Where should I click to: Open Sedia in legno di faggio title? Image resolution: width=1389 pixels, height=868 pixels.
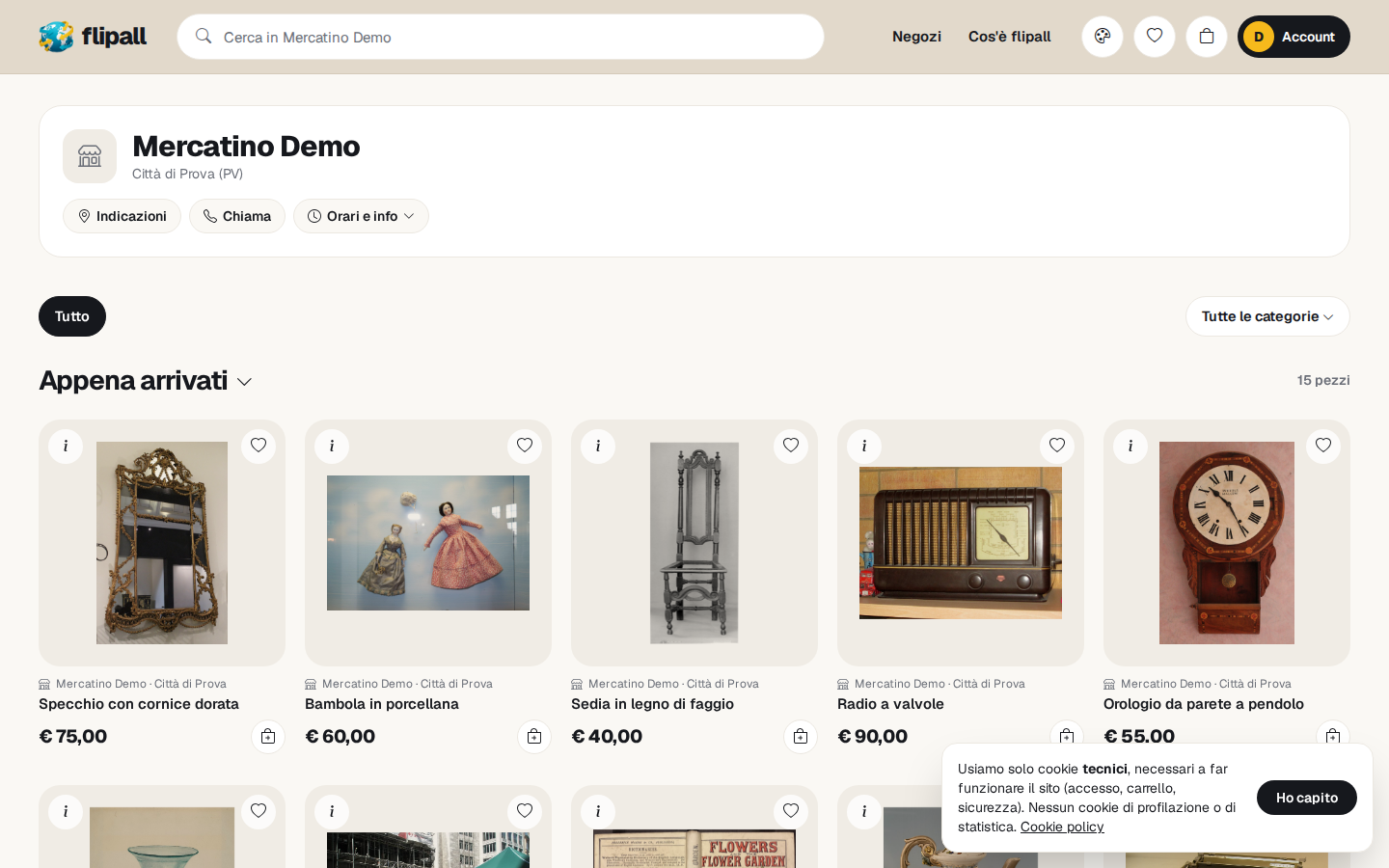click(x=652, y=704)
